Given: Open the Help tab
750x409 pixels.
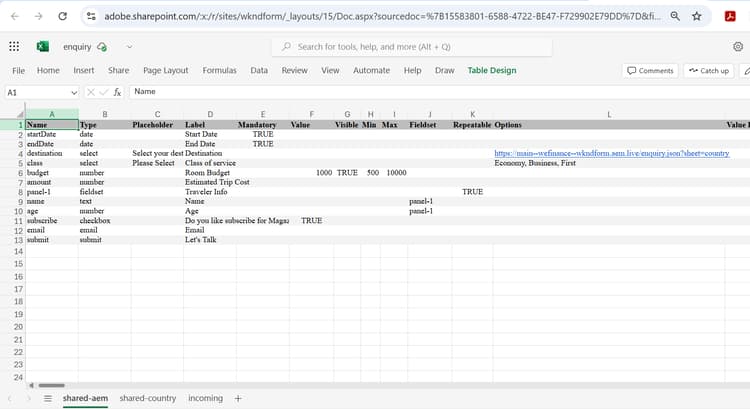Looking at the screenshot, I should tap(412, 70).
